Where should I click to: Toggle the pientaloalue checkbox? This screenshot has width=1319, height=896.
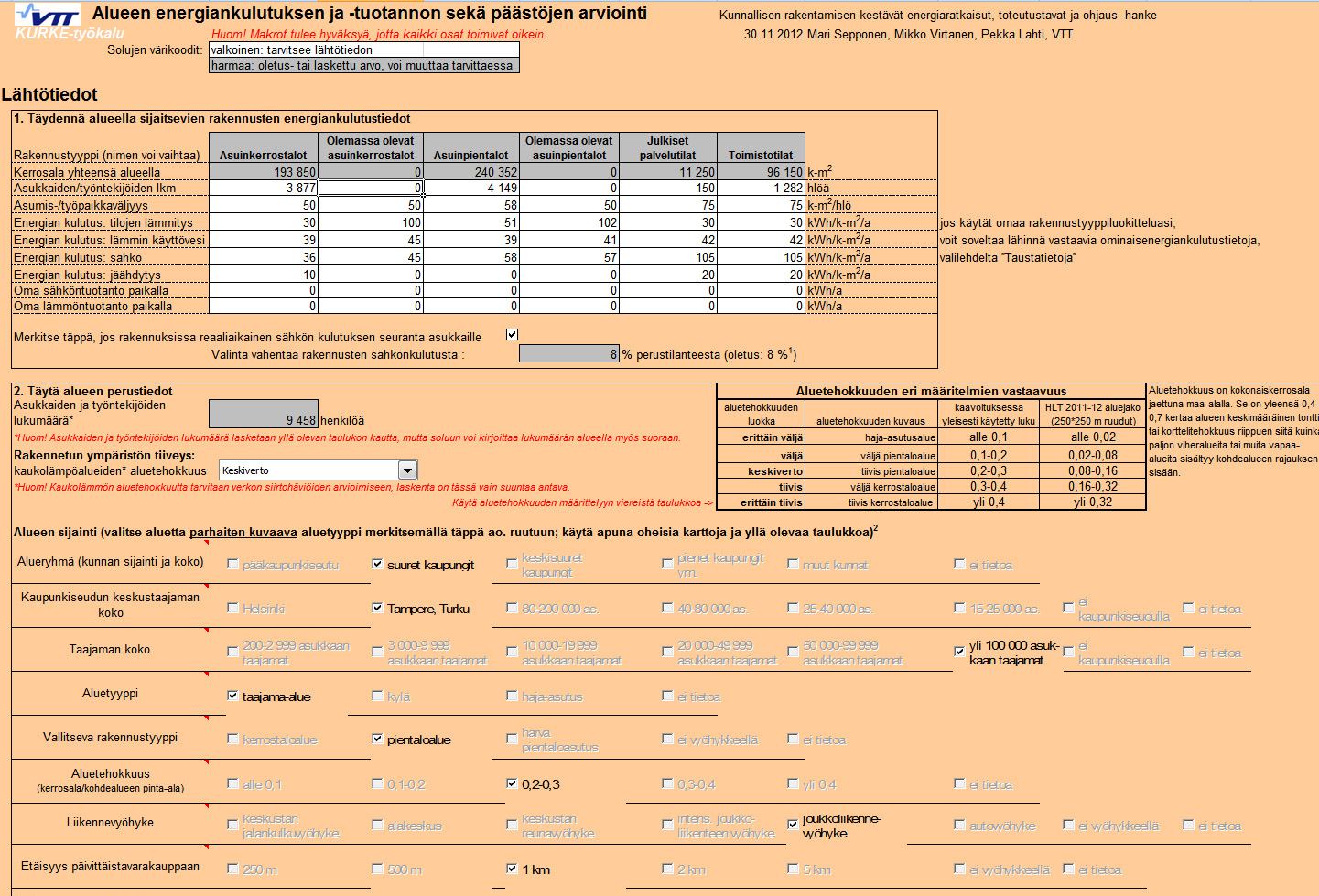point(377,739)
